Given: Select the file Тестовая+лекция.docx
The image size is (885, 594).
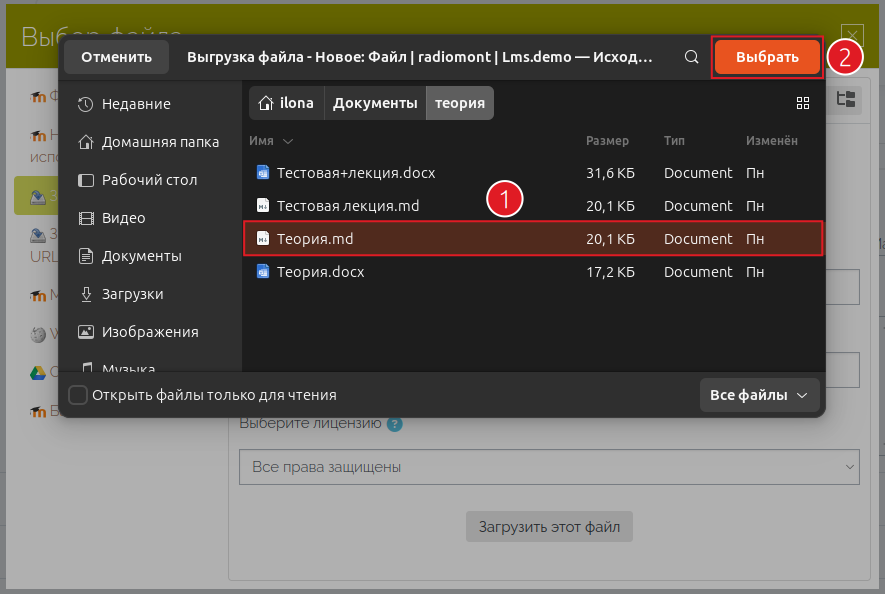Looking at the screenshot, I should (356, 173).
